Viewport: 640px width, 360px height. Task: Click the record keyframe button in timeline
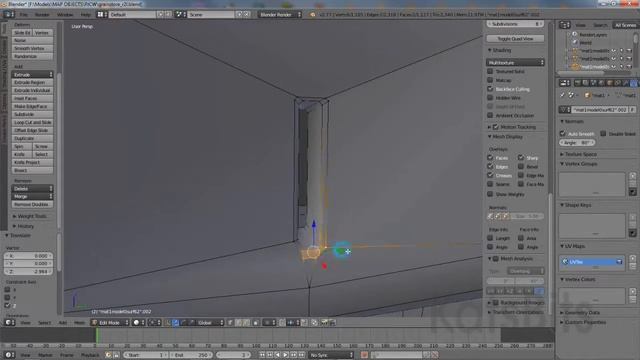(364, 355)
